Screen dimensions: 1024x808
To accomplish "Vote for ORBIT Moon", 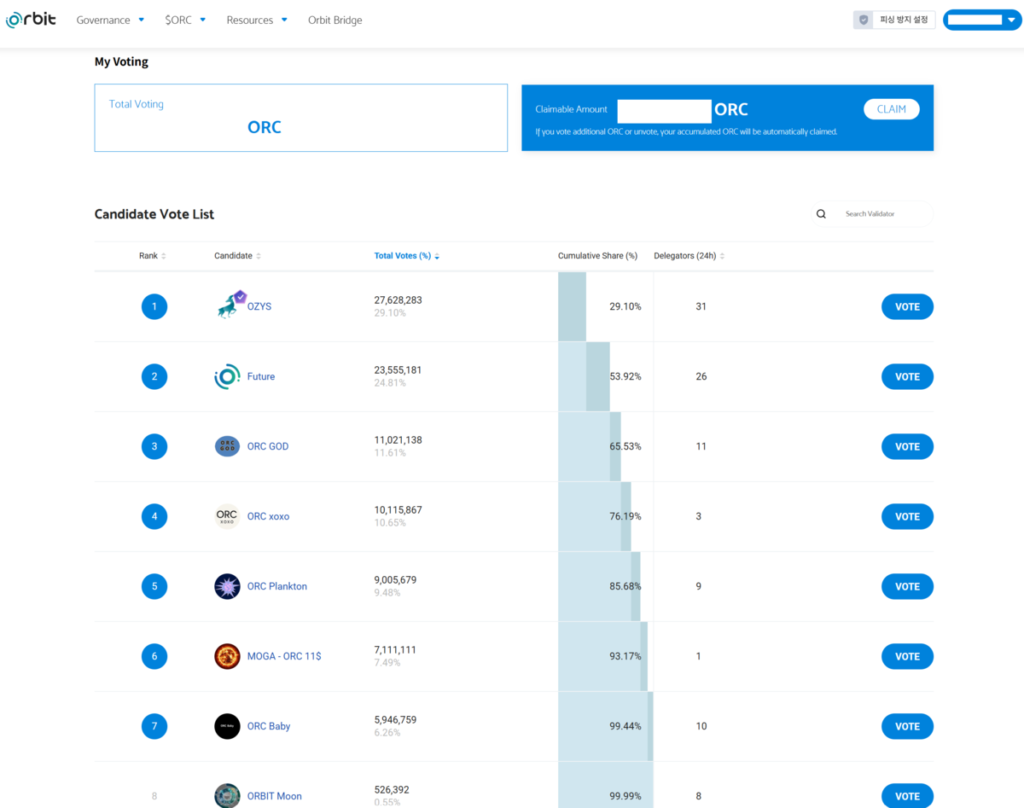I will (907, 796).
